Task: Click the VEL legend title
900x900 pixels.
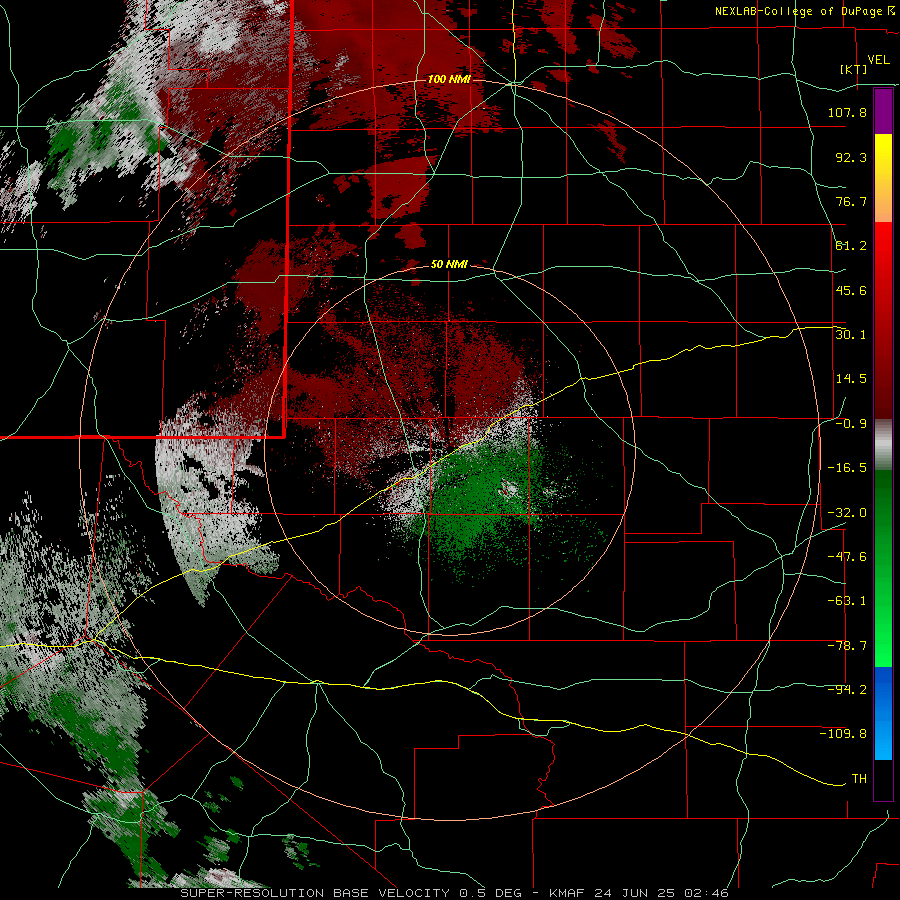Action: (x=878, y=60)
